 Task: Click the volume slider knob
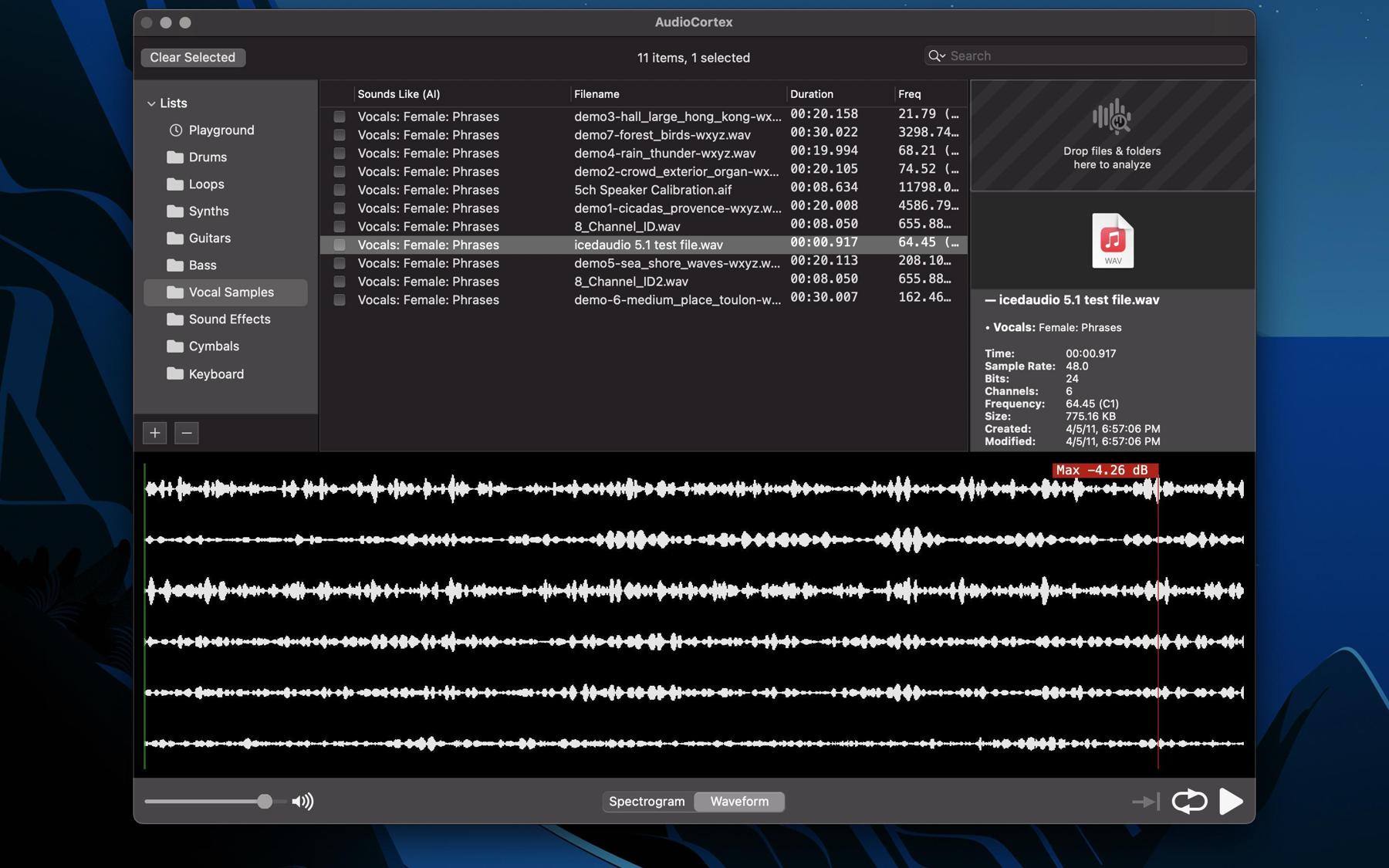tap(265, 802)
